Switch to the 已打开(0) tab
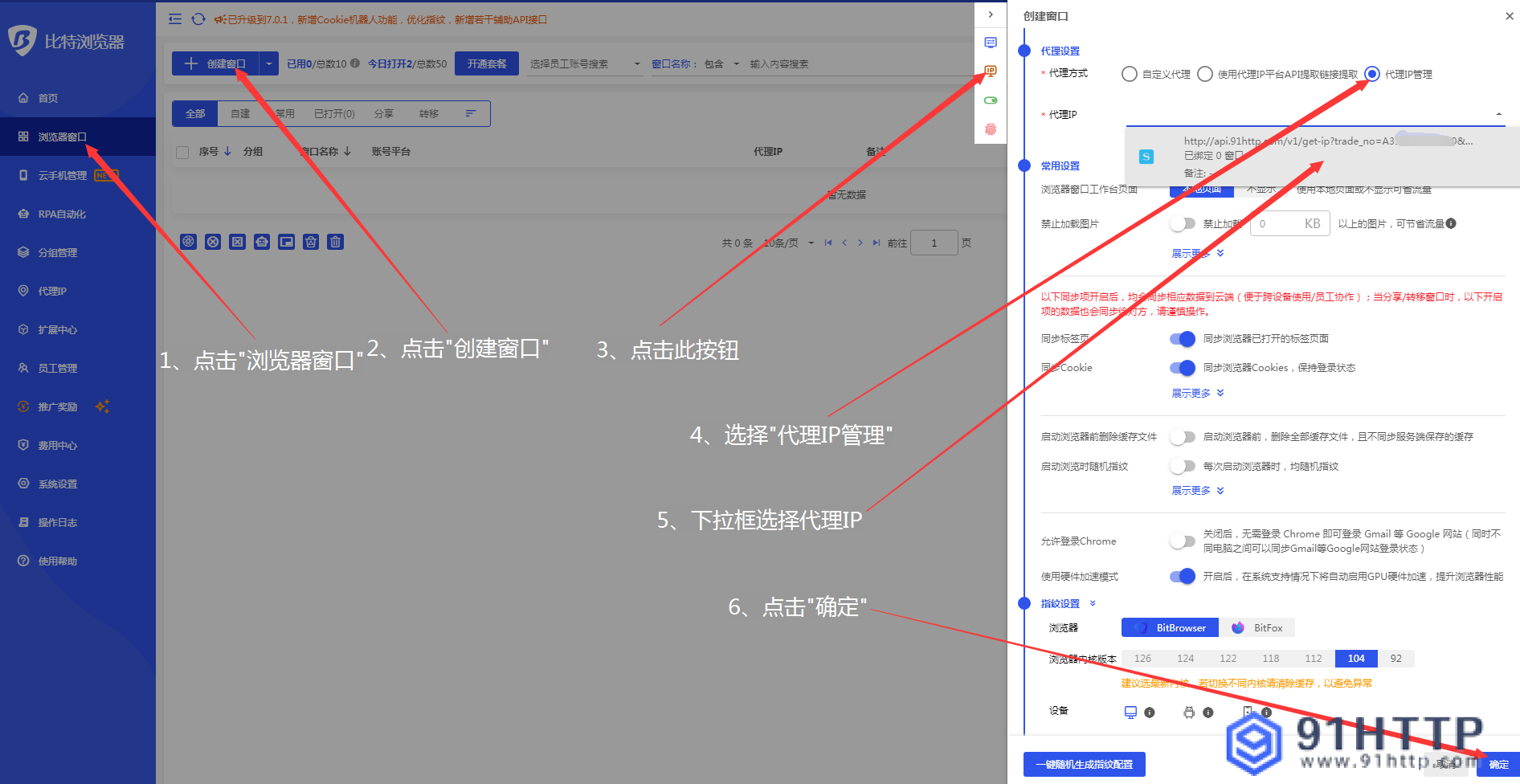The height and width of the screenshot is (784, 1520). [x=334, y=113]
